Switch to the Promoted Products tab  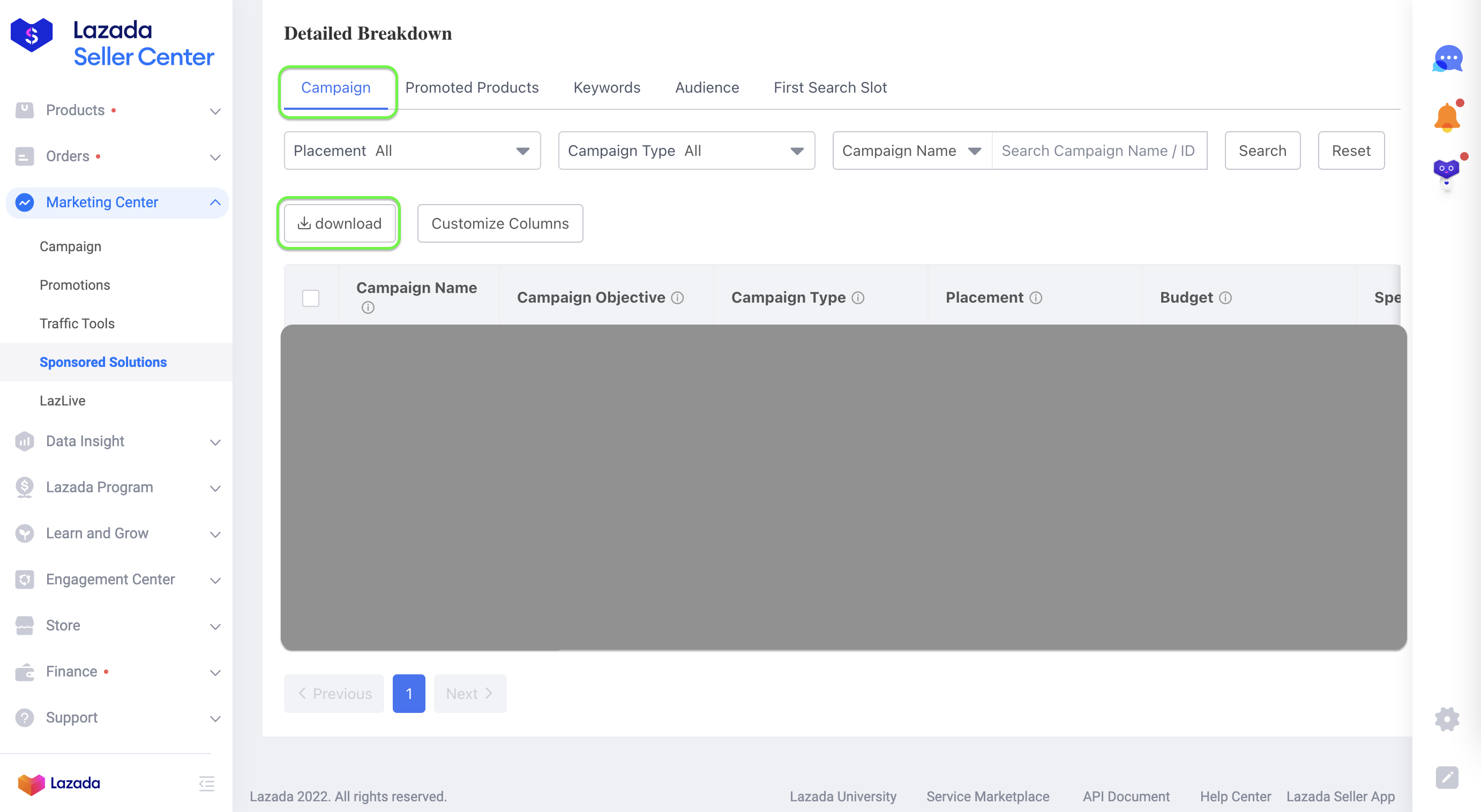point(472,87)
